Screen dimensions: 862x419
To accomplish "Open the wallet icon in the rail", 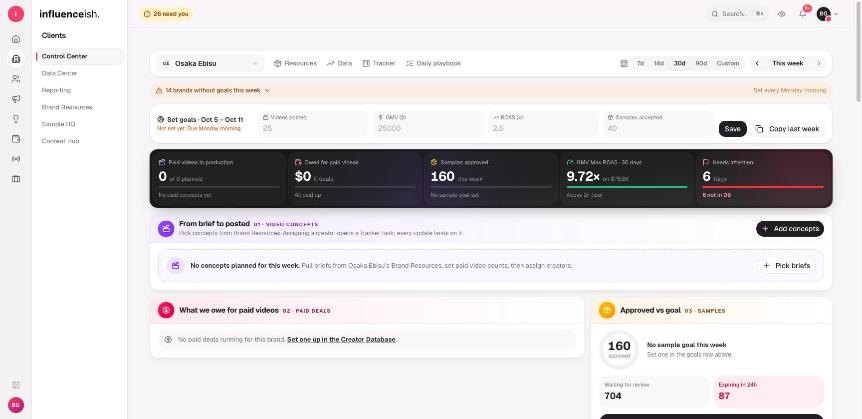I will [x=16, y=139].
